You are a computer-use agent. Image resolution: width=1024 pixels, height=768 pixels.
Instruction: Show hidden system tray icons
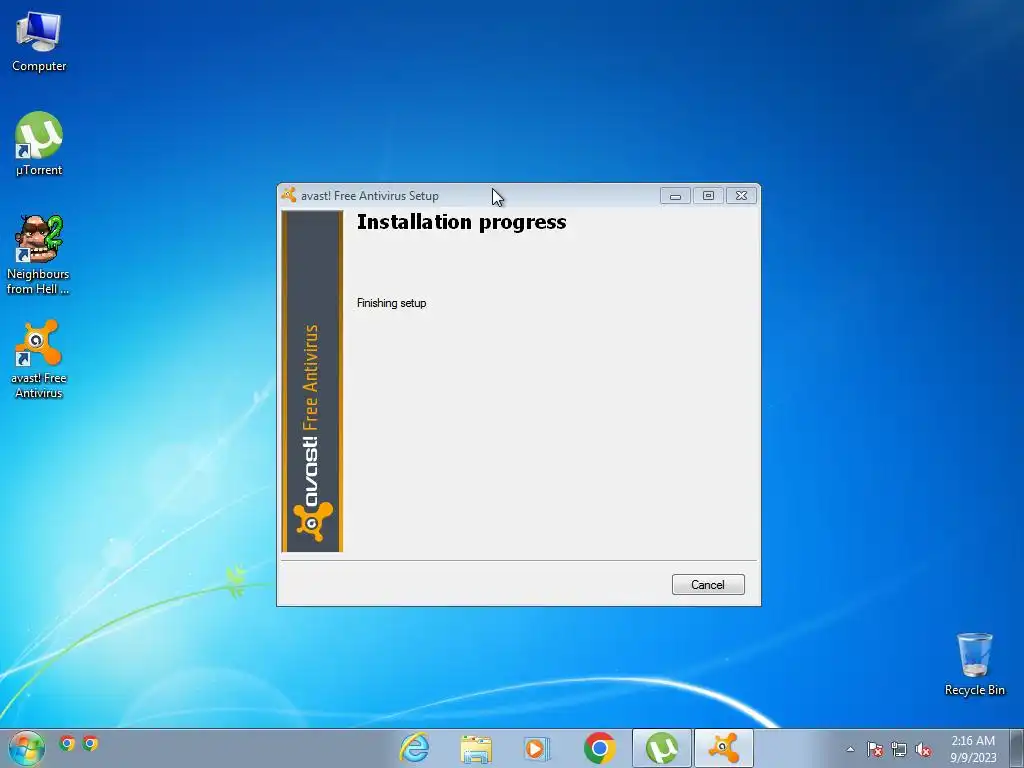(x=850, y=750)
